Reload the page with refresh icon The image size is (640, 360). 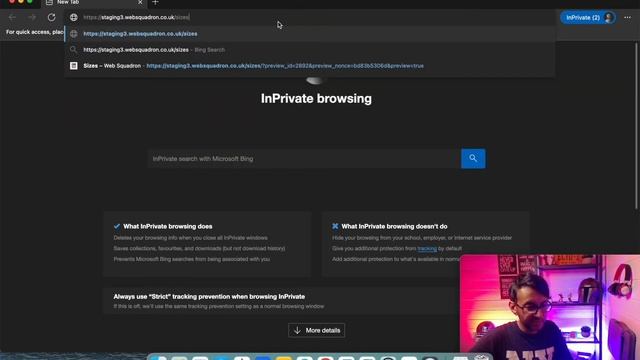tap(51, 17)
